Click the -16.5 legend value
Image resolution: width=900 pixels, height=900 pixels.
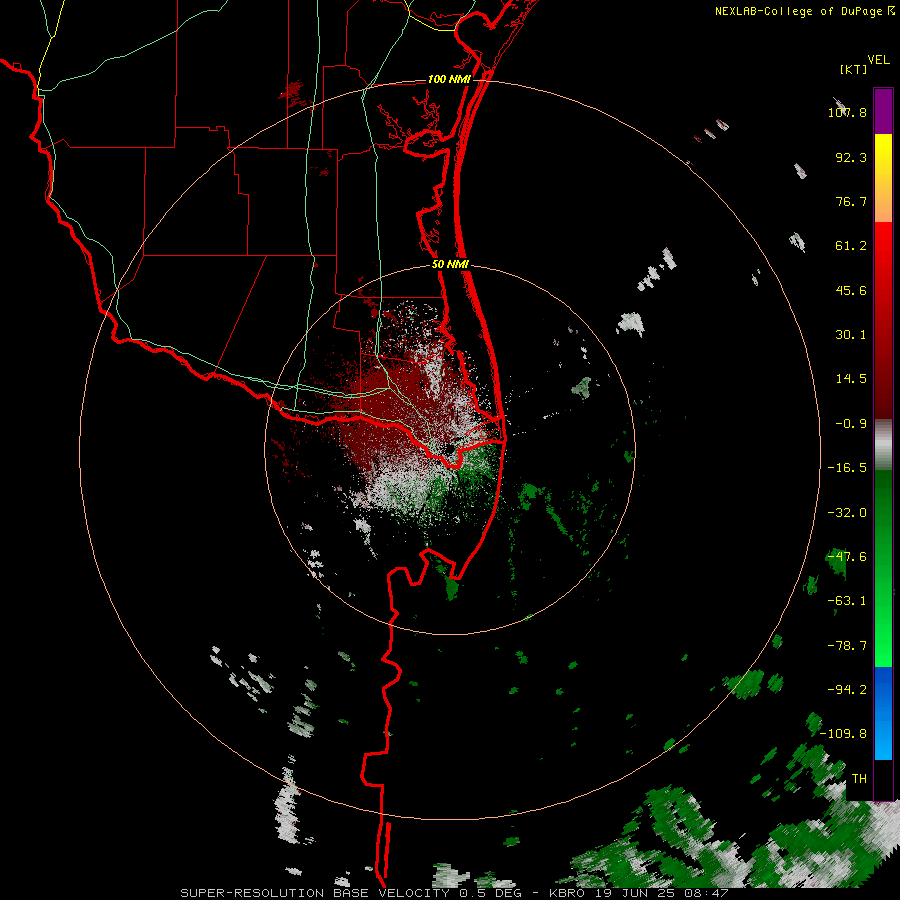pos(847,468)
